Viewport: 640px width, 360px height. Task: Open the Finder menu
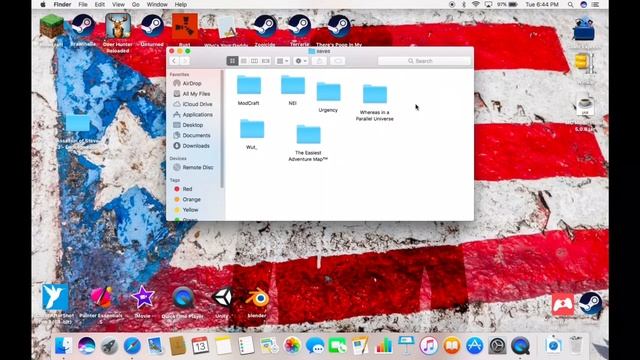tap(62, 4)
